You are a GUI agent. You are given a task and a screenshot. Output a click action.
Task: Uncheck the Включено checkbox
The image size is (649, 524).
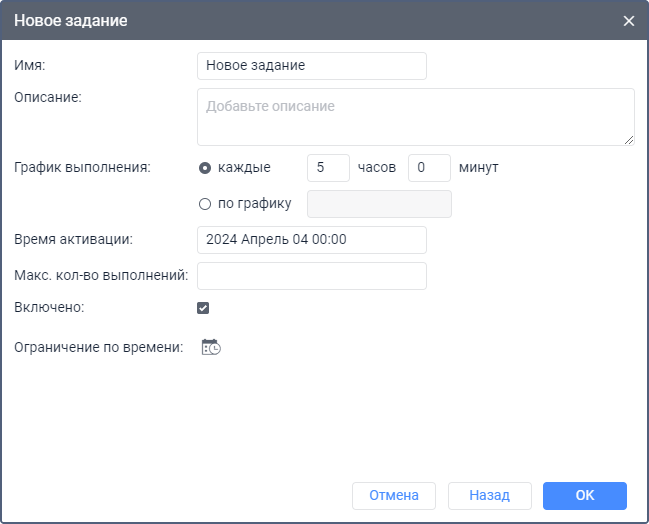pos(203,308)
